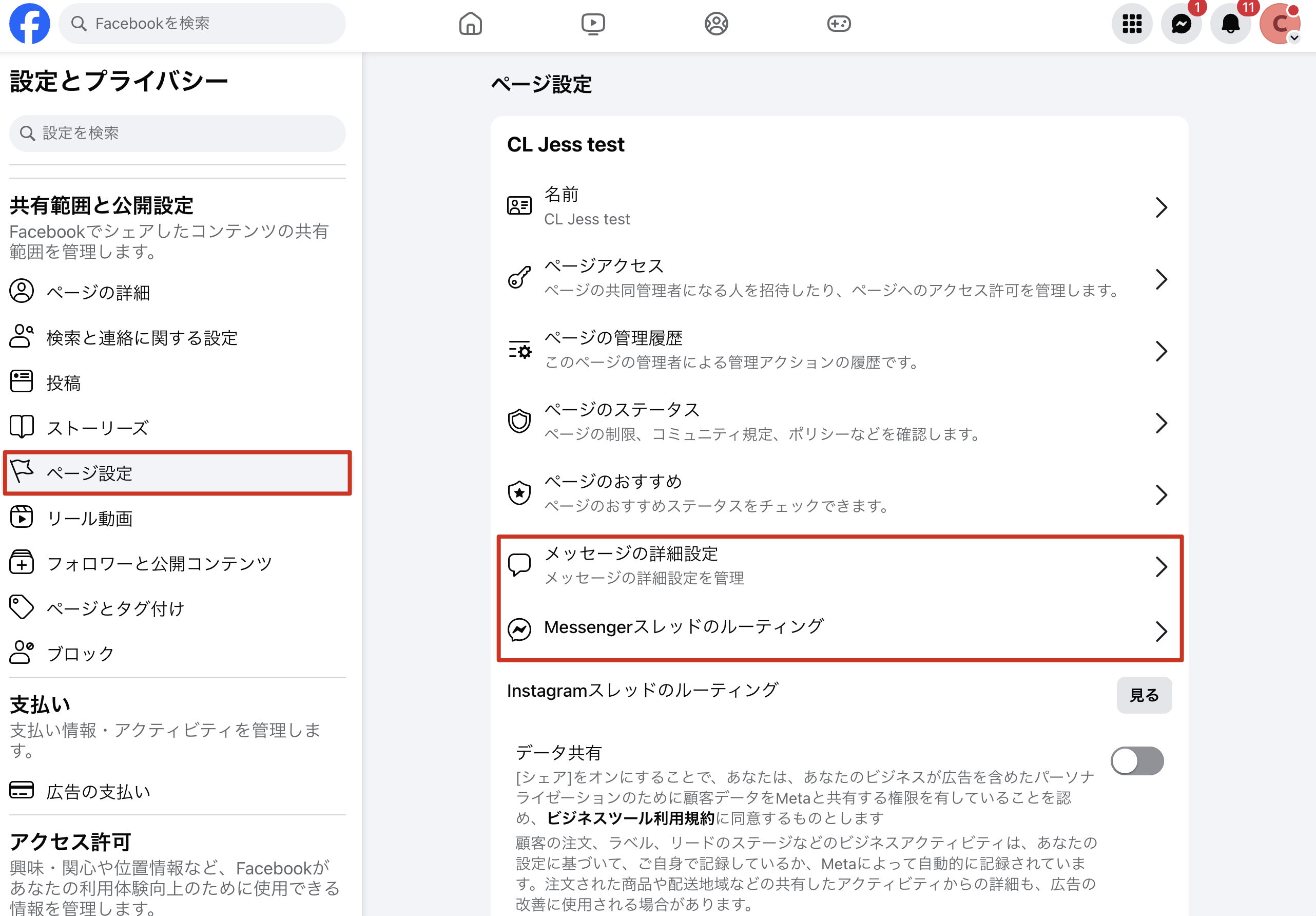Image resolution: width=1316 pixels, height=916 pixels.
Task: Click the ブロック person icon
Action: point(22,653)
